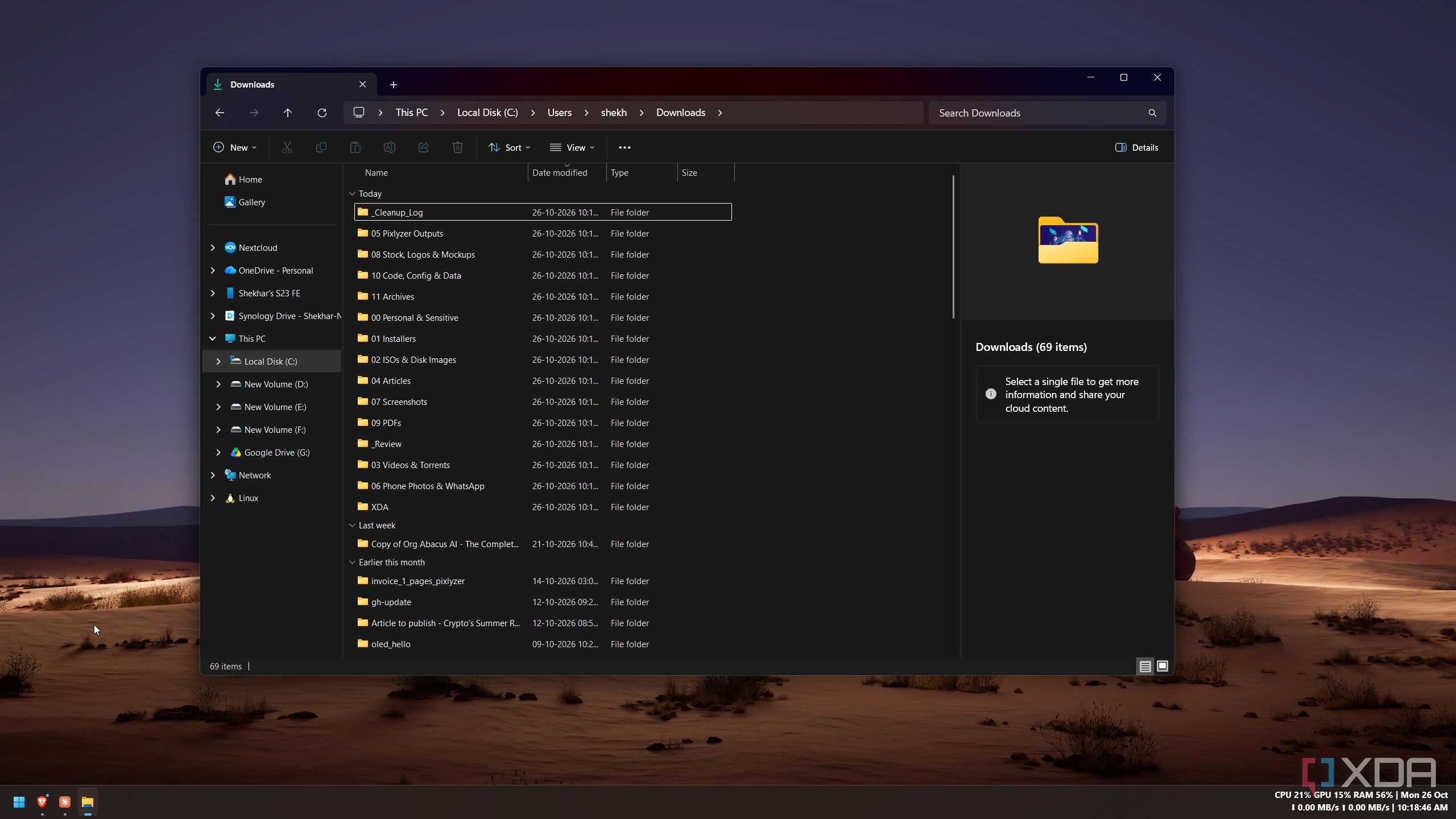This screenshot has height=819, width=1456.
Task: Open the Sort dropdown menu
Action: click(x=510, y=147)
